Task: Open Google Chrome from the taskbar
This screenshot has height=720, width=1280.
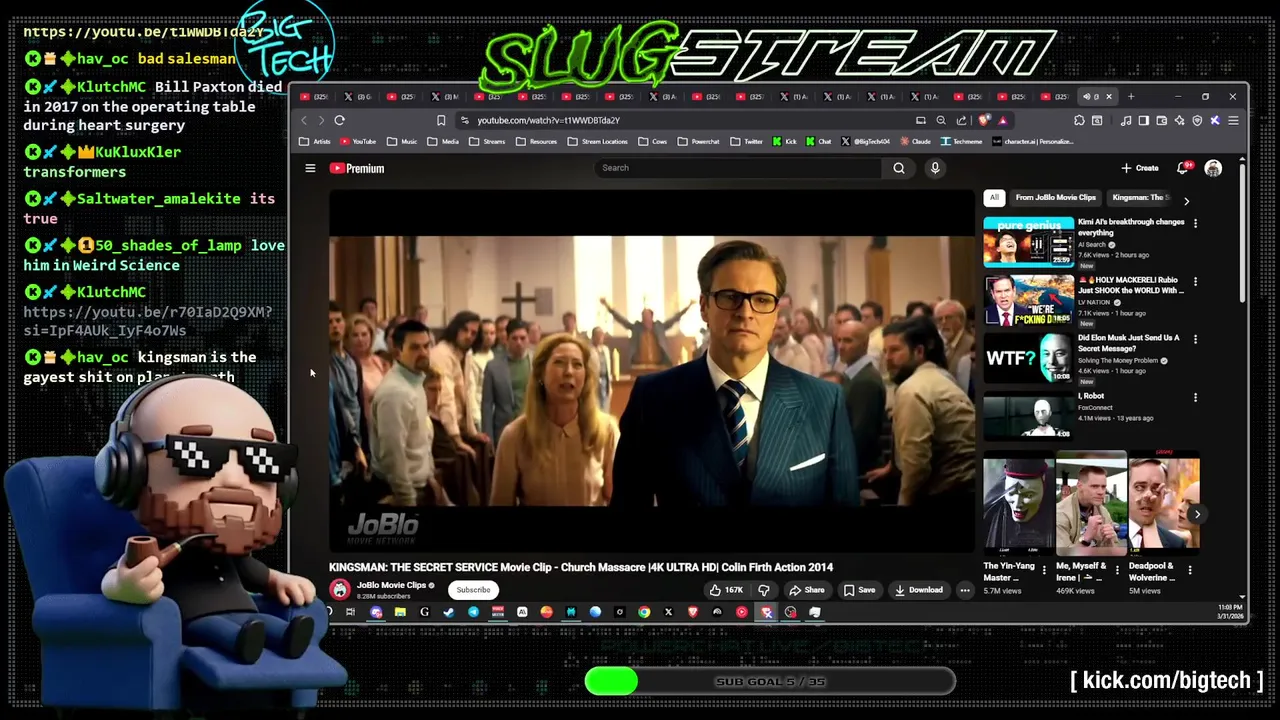Action: (x=644, y=612)
